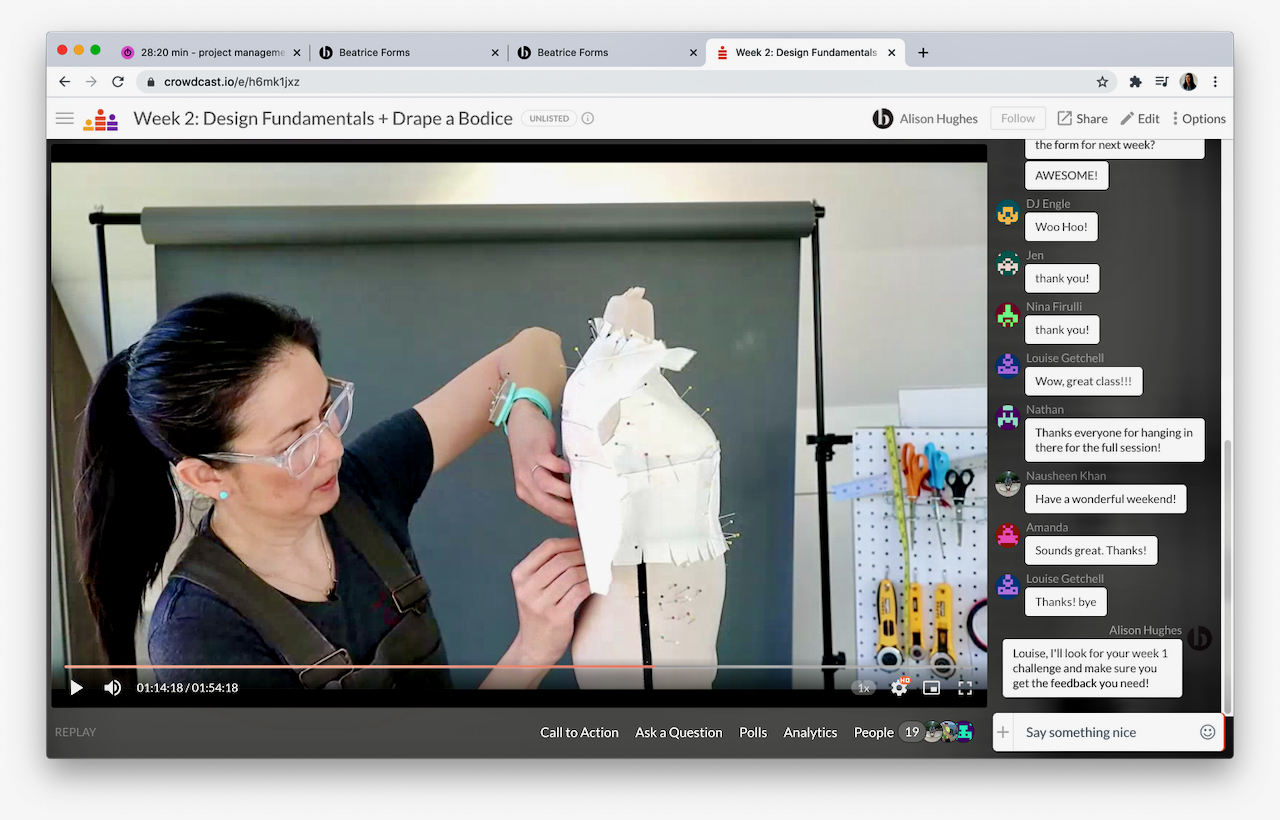Toggle picture-in-picture mode

tap(931, 688)
